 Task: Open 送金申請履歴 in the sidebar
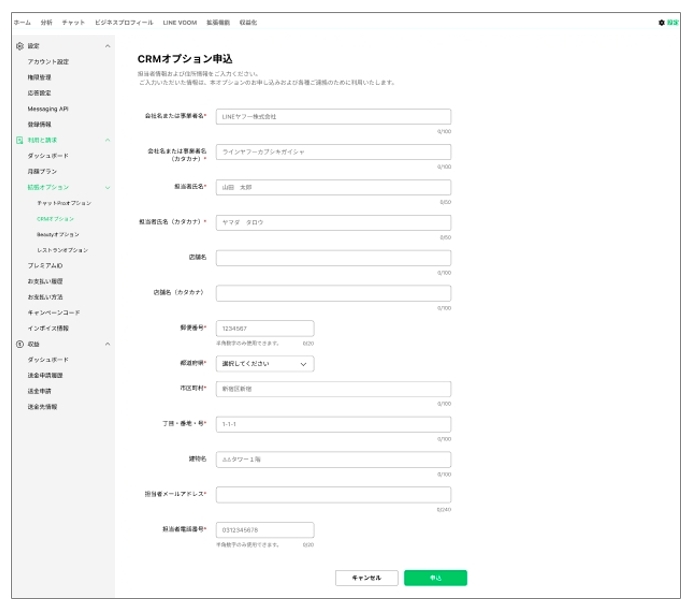pyautogui.click(x=45, y=376)
